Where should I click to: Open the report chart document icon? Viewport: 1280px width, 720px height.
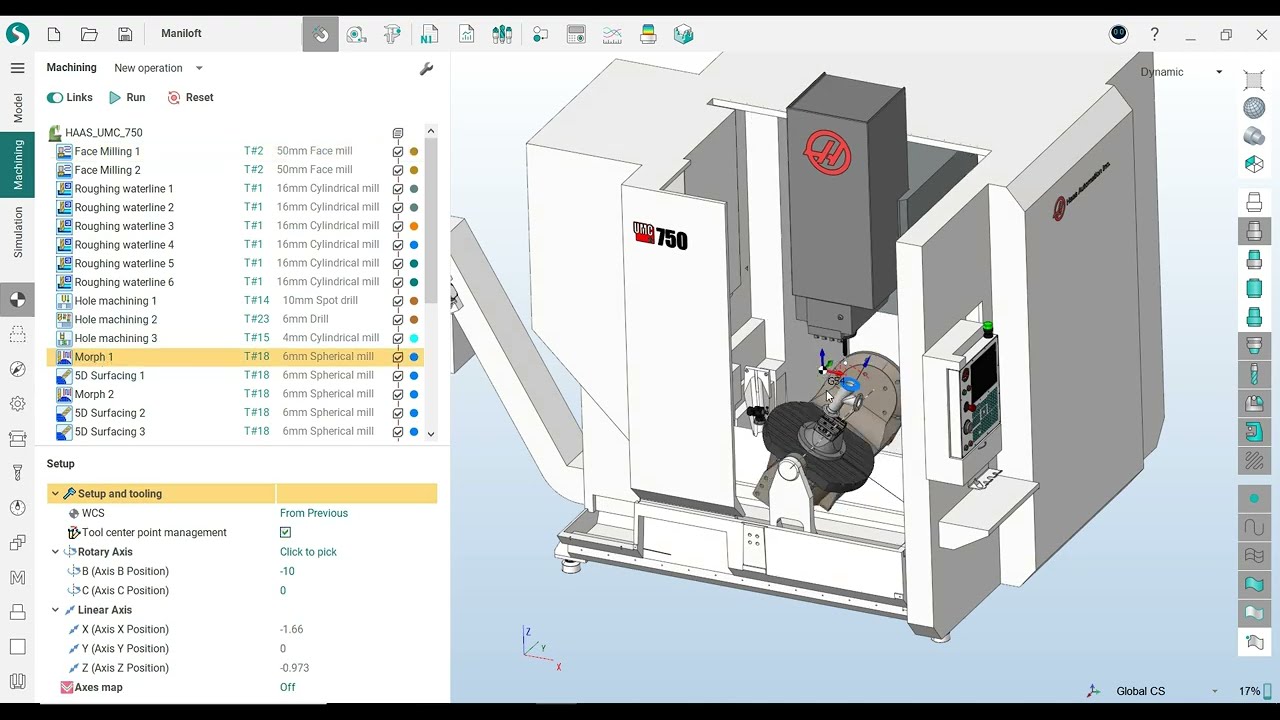point(466,34)
